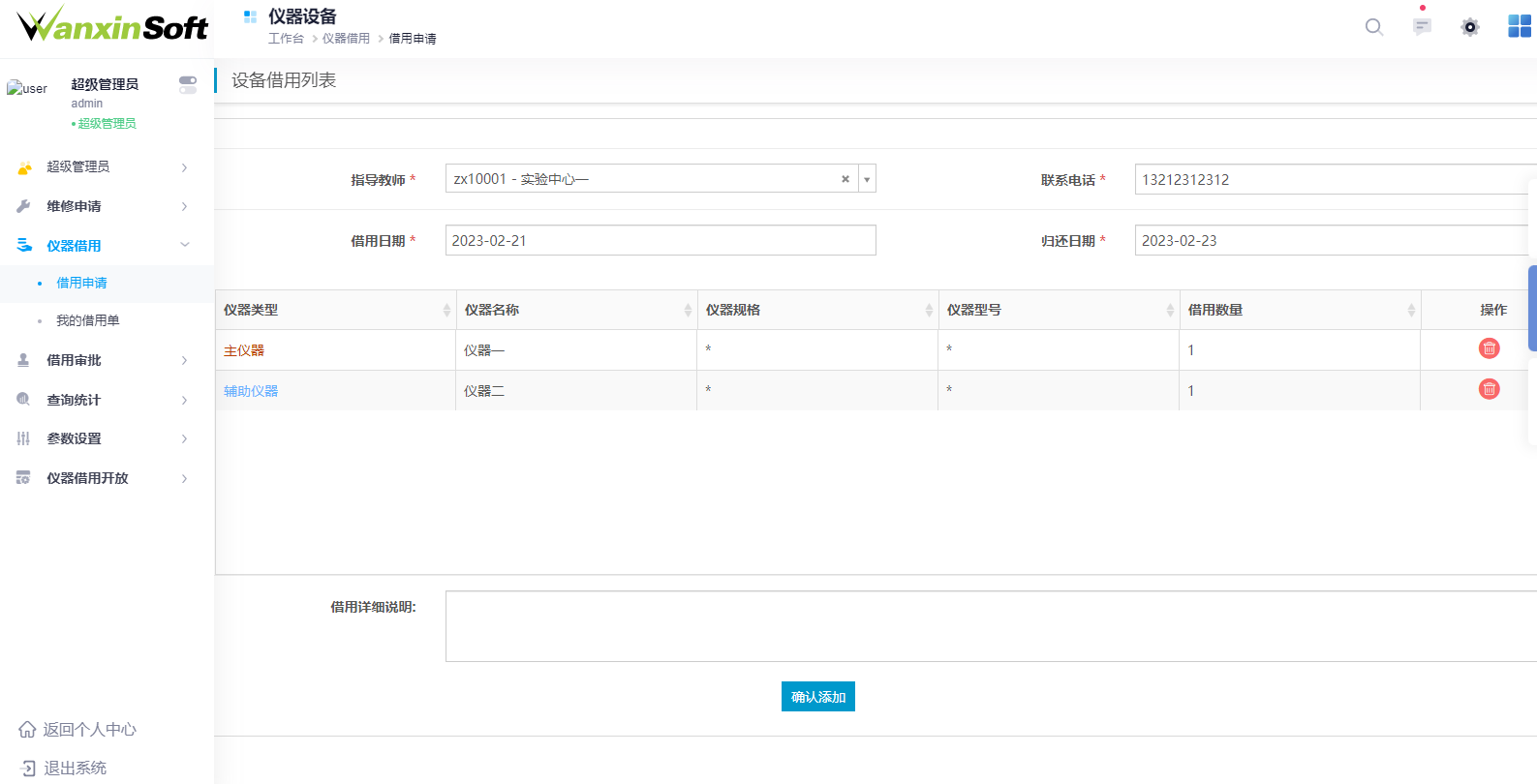Image resolution: width=1537 pixels, height=784 pixels.
Task: Toggle the switch beside 超级管理员 profile
Action: pyautogui.click(x=188, y=85)
